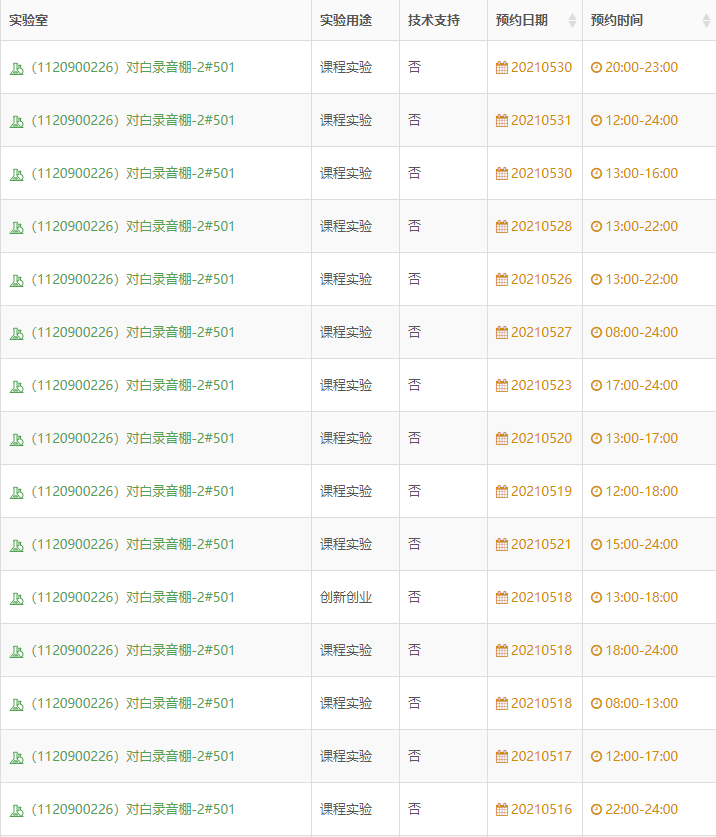Viewport: 716px width, 837px height.
Task: Select the date text 20210521
Action: click(541, 544)
